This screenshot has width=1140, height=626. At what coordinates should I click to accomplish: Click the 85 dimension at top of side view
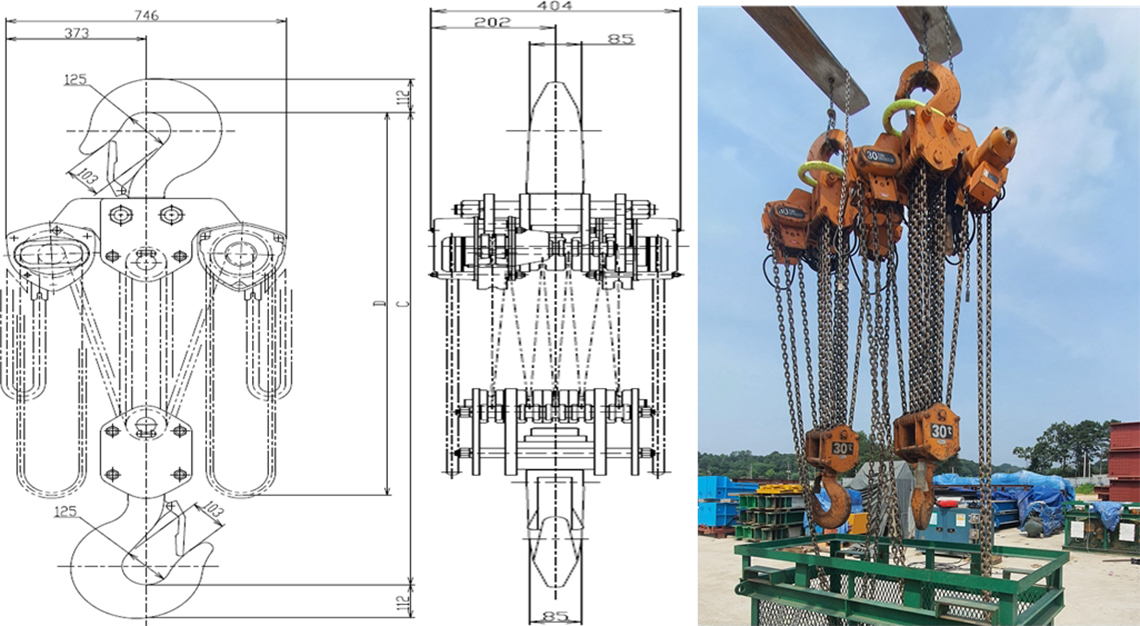620,39
